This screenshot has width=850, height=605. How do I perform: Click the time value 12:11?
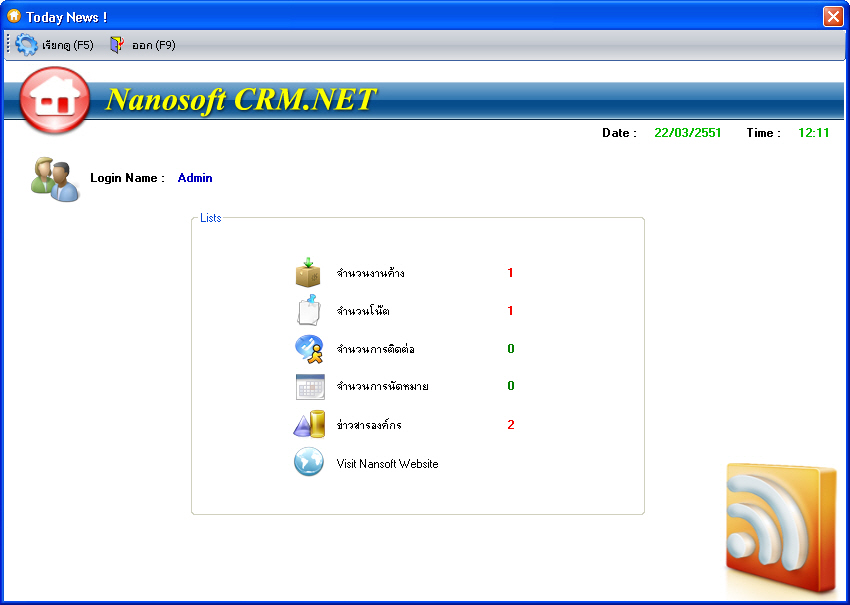(x=814, y=133)
